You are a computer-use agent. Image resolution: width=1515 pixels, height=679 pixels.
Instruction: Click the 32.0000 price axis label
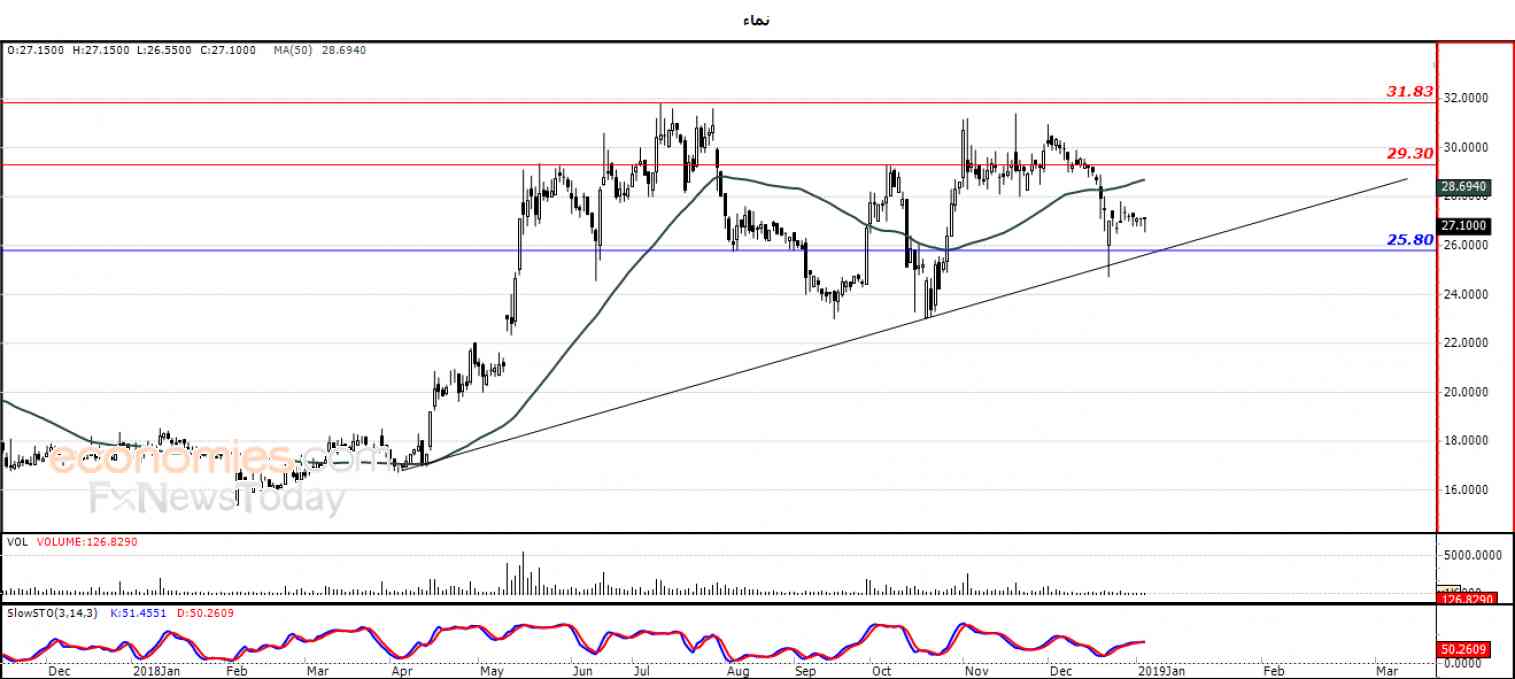click(x=1466, y=98)
